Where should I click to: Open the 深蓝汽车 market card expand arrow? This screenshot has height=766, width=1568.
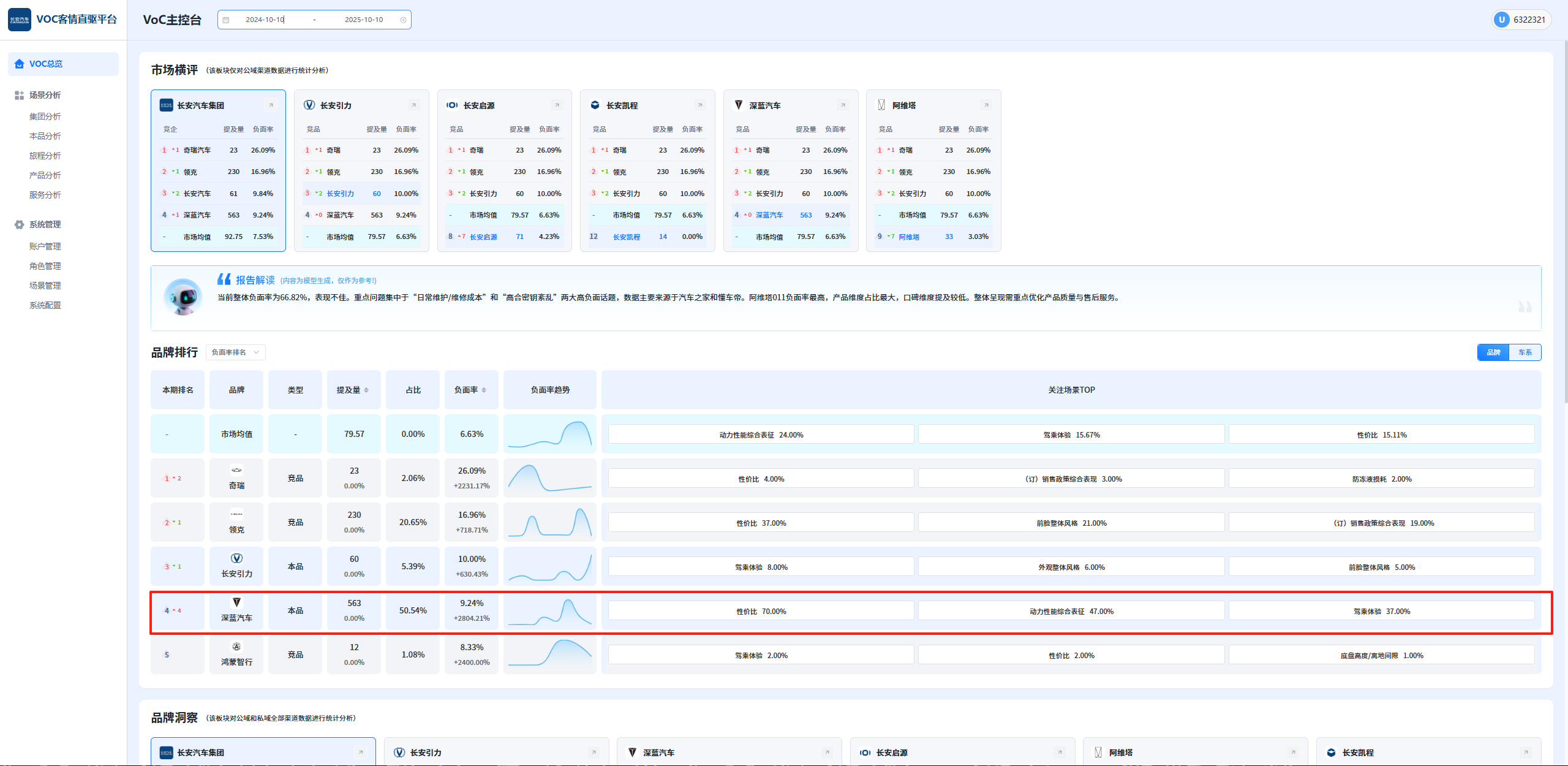point(843,105)
